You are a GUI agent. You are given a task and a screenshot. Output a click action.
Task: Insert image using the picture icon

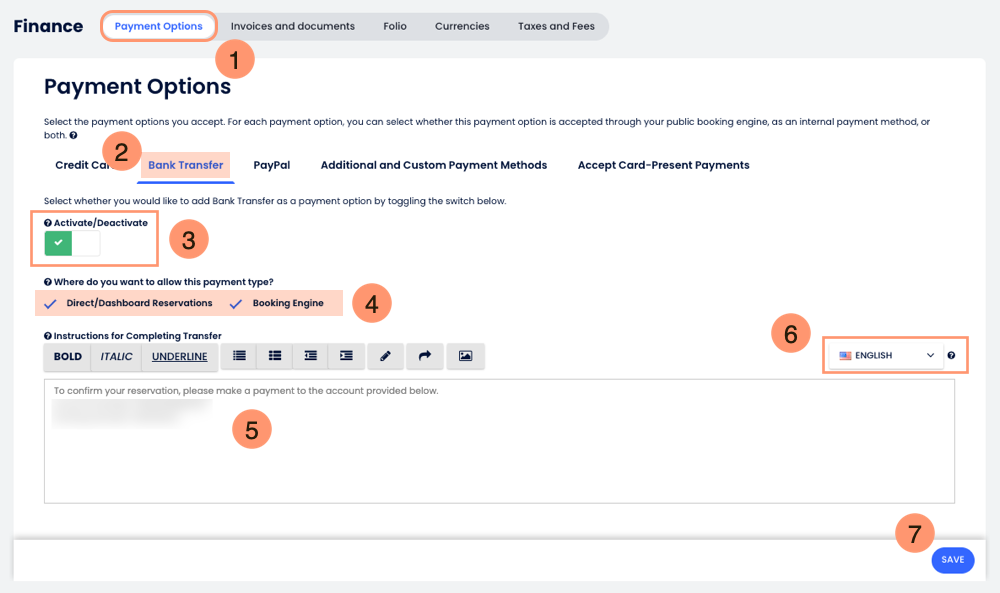tap(465, 356)
